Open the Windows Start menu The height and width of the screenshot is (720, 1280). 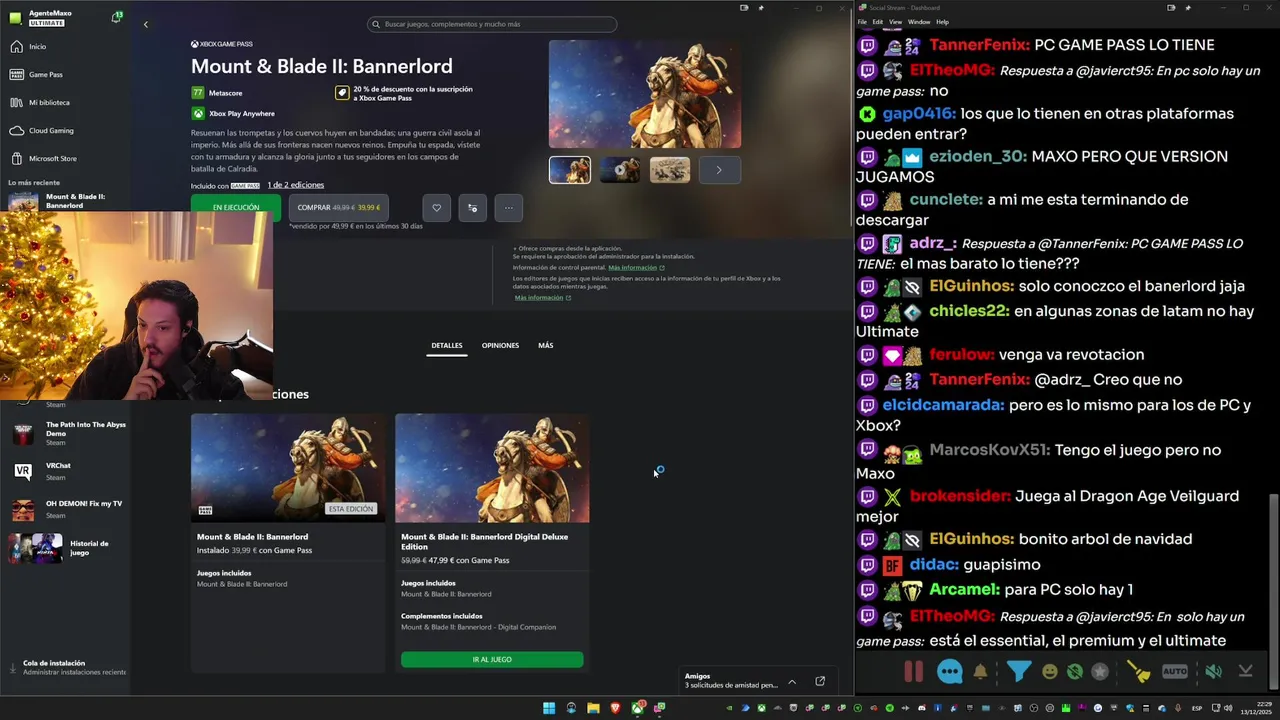[549, 708]
